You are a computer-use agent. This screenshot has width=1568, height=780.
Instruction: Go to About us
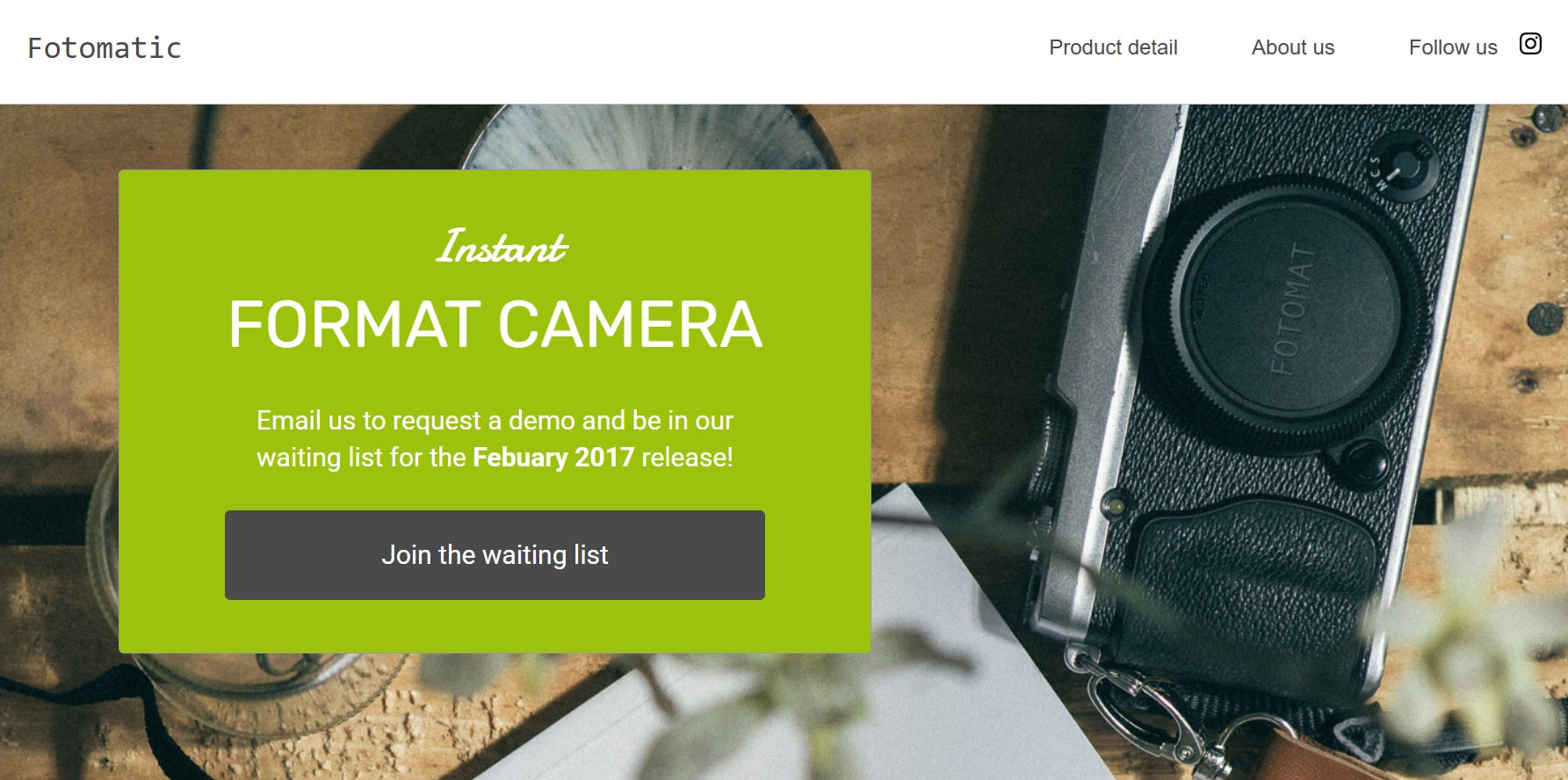coord(1292,47)
